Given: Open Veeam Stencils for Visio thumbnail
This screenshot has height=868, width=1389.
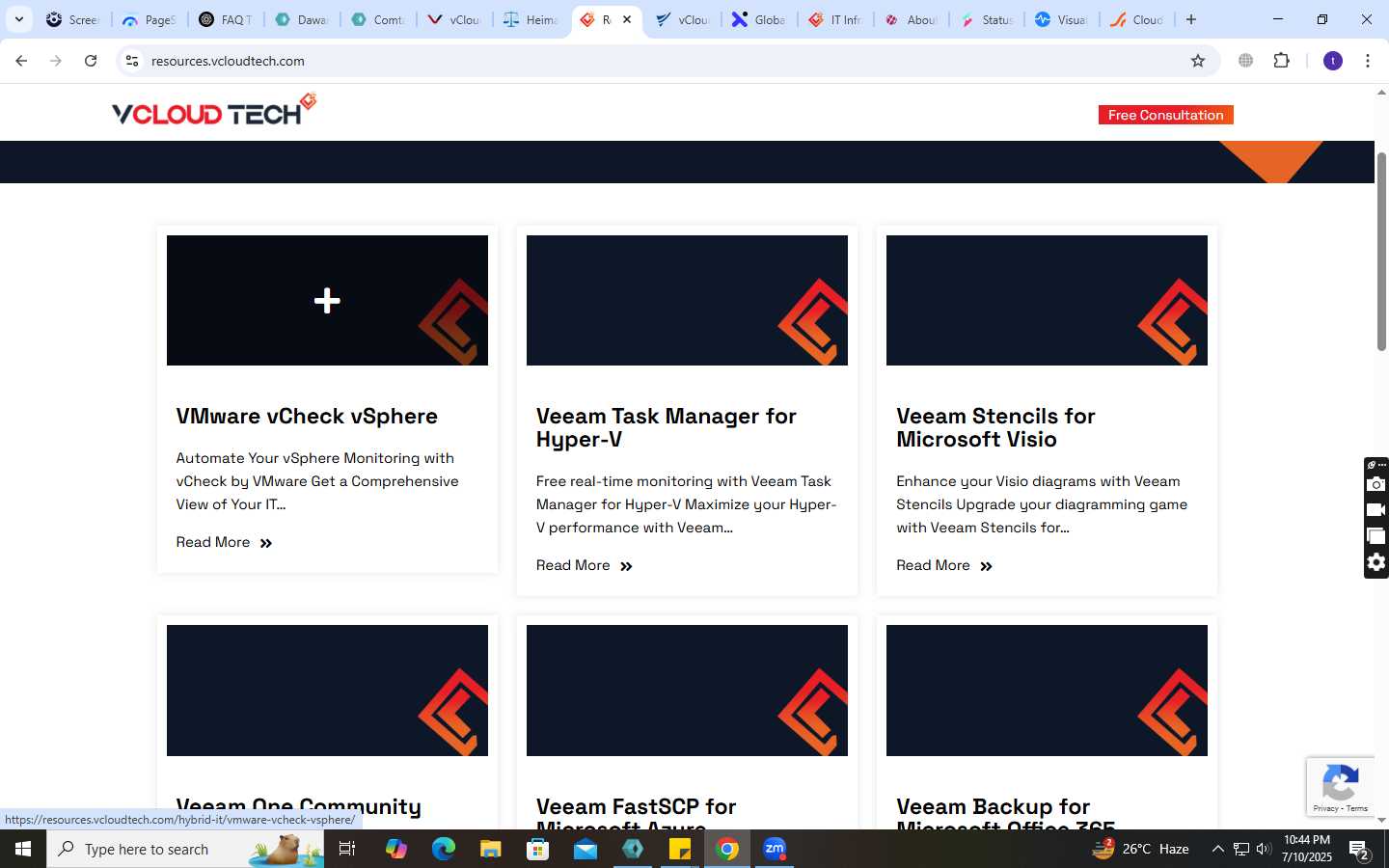Looking at the screenshot, I should point(1047,300).
